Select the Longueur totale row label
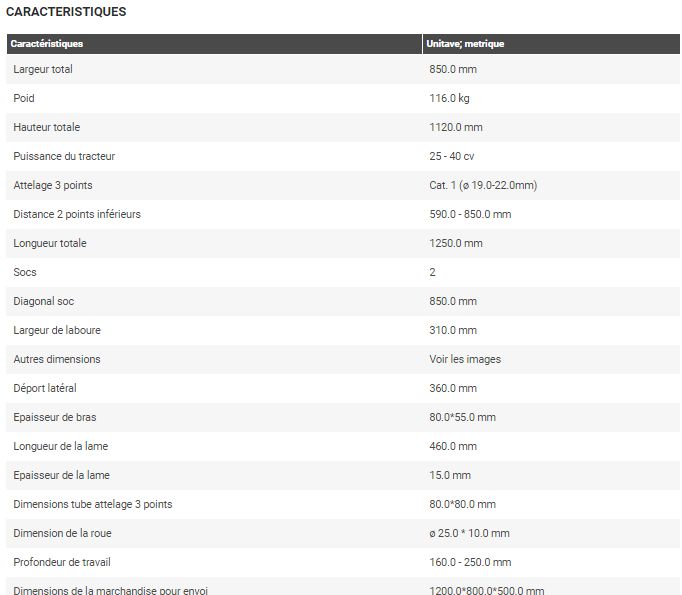This screenshot has height=595, width=682. (50, 243)
